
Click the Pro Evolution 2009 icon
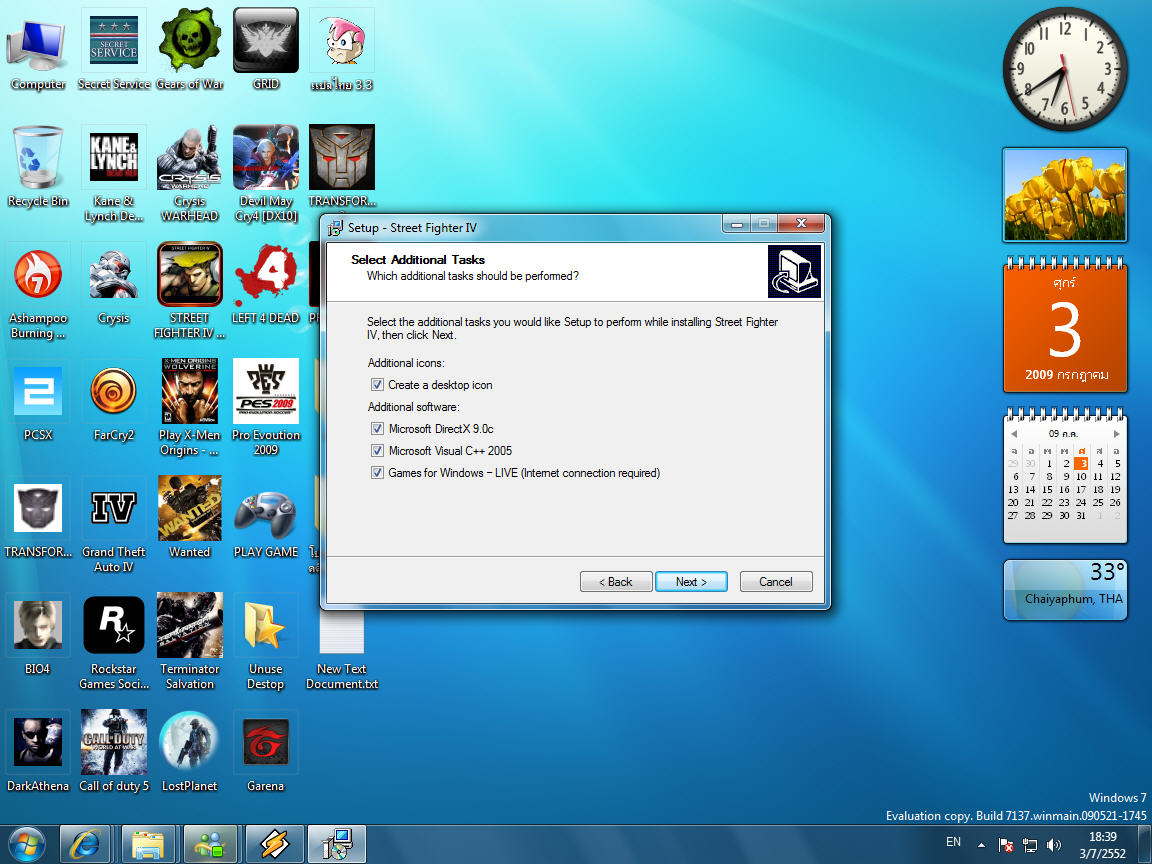[x=265, y=408]
